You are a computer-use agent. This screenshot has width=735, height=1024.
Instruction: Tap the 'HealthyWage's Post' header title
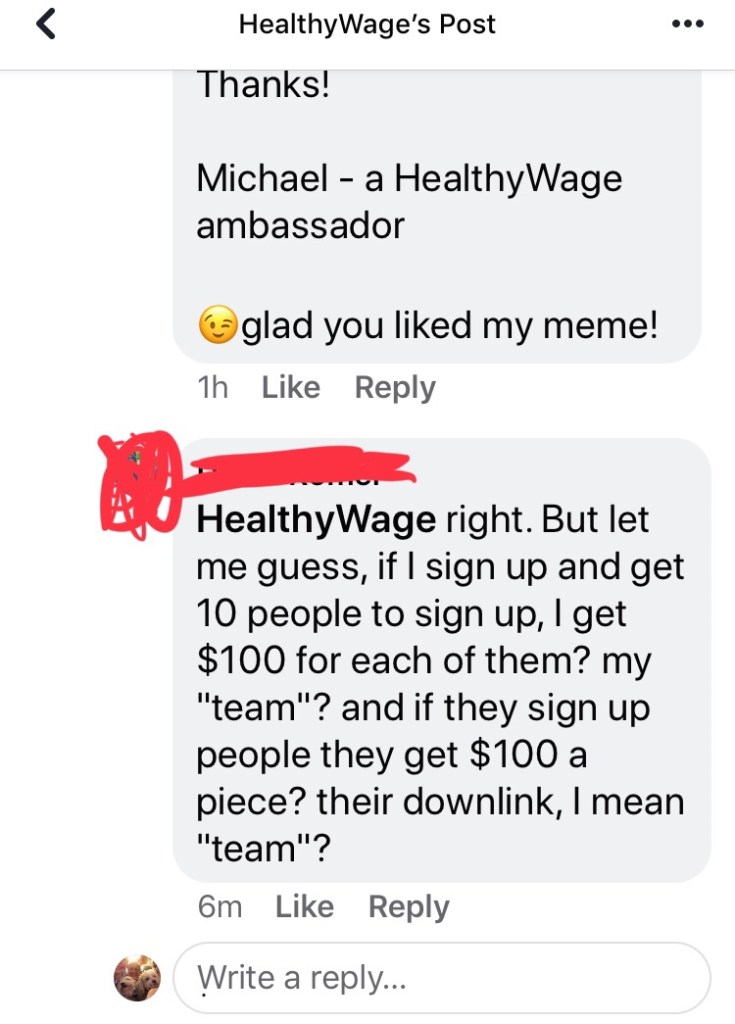coord(367,24)
